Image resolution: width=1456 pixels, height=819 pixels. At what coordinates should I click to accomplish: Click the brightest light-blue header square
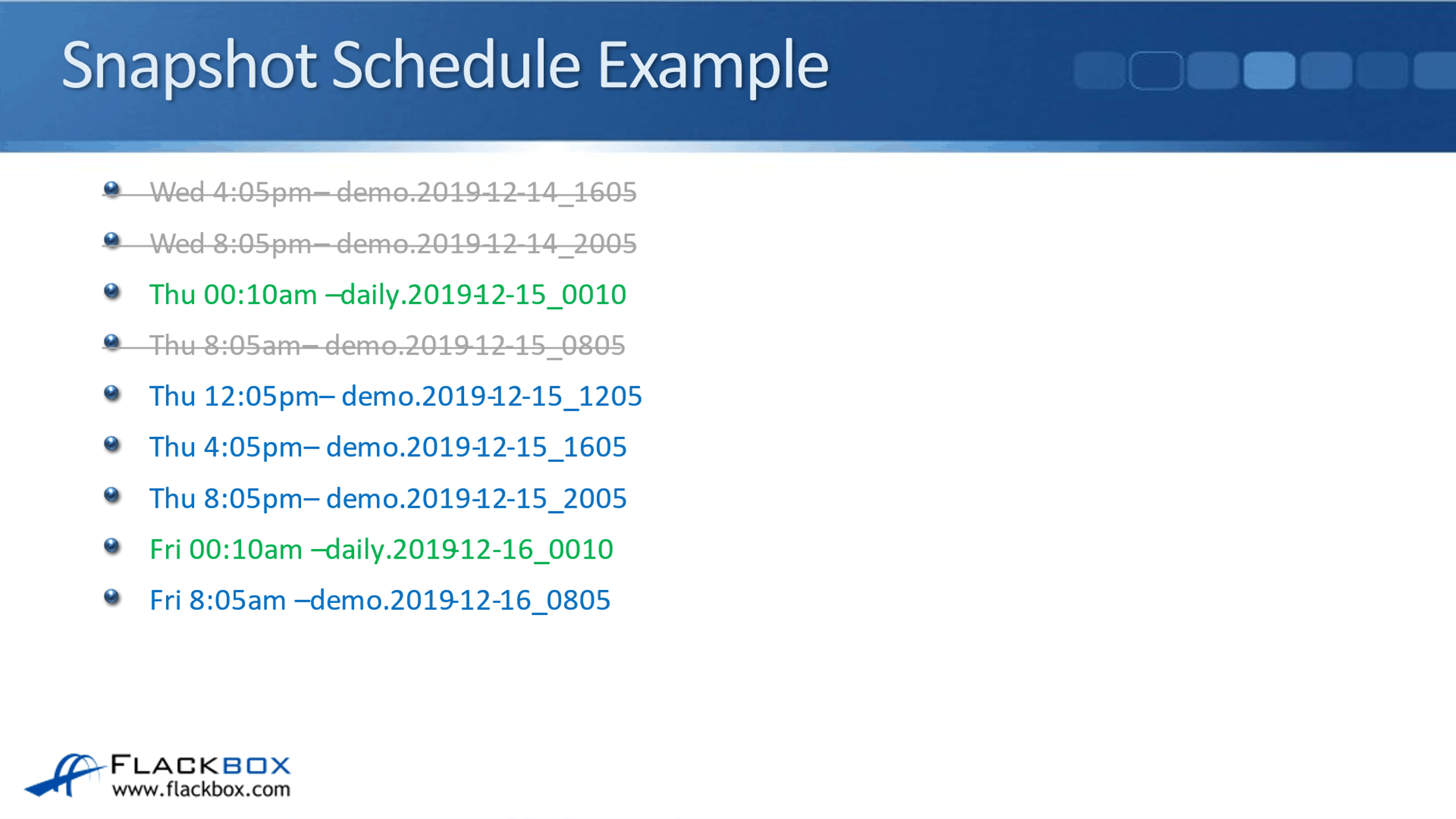[x=1269, y=70]
